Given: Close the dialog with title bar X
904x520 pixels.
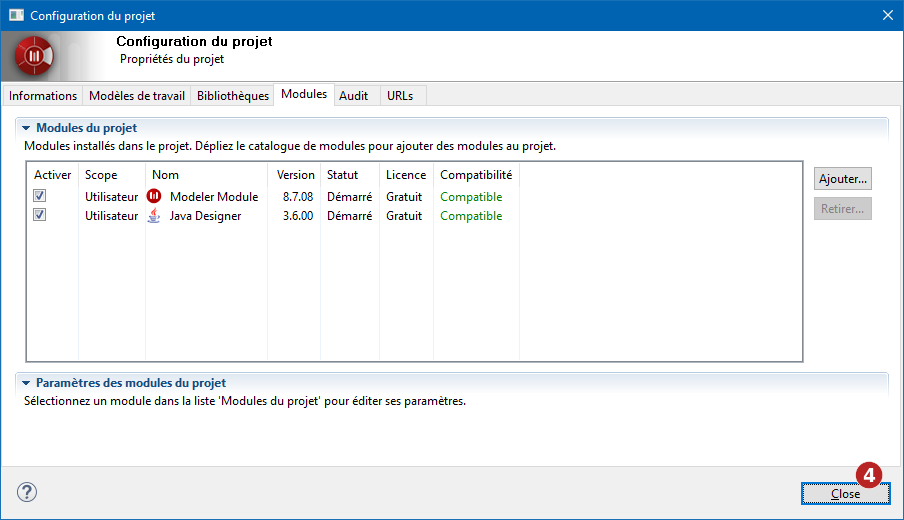Looking at the screenshot, I should [x=888, y=16].
